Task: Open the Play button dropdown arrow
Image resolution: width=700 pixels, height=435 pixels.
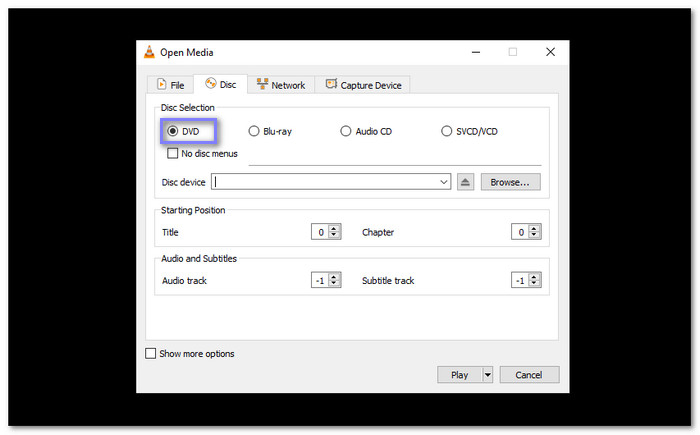Action: pos(488,375)
